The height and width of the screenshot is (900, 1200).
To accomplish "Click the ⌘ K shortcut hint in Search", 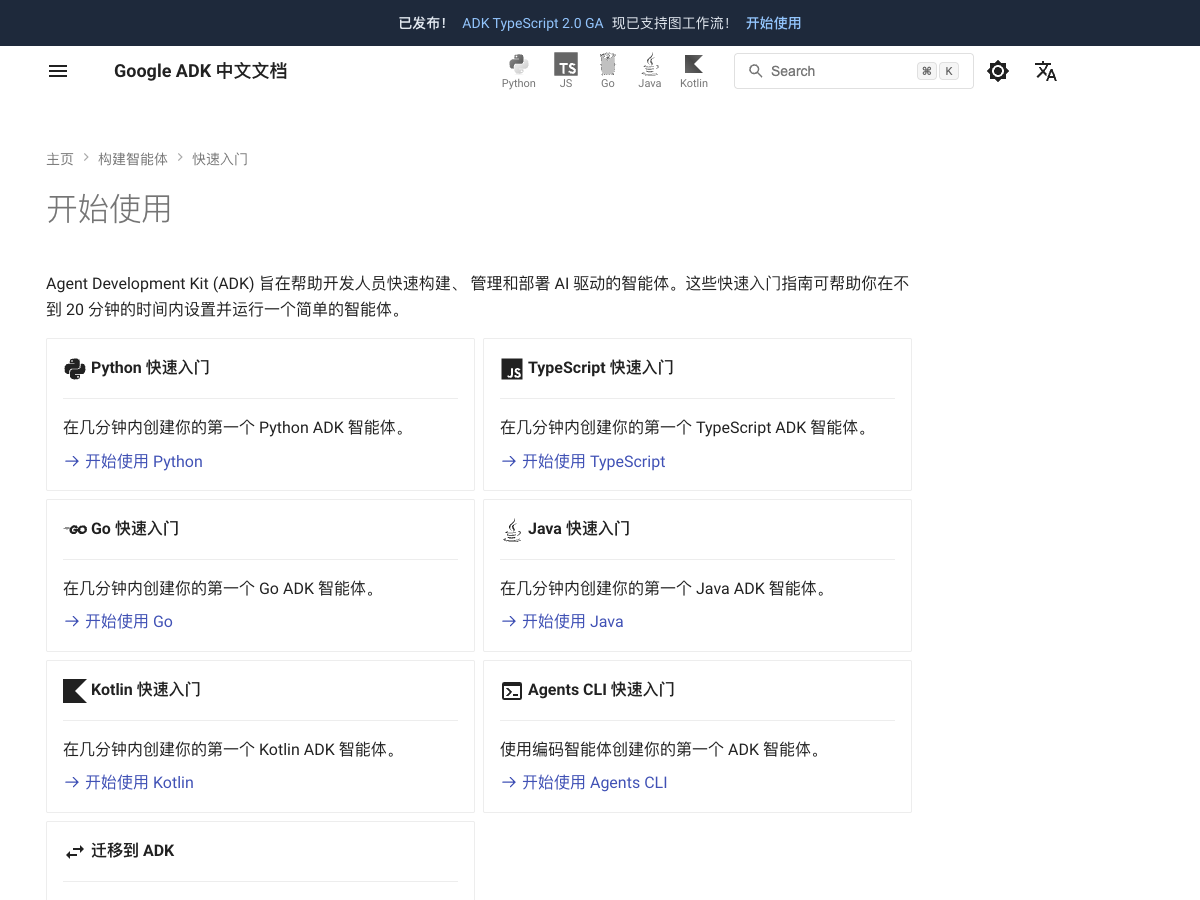I will tap(937, 71).
